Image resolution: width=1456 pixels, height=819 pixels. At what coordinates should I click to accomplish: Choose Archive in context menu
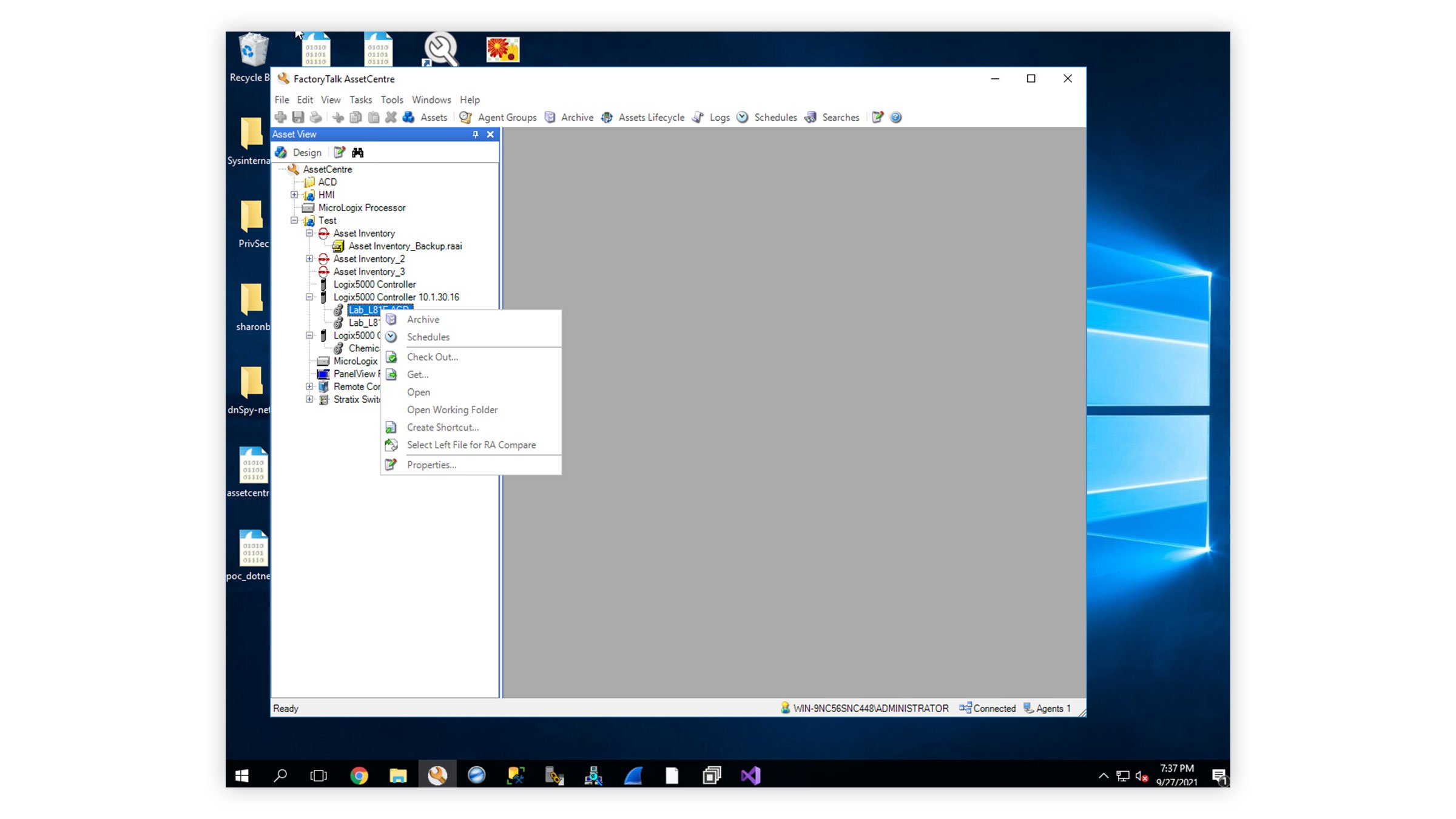click(471, 319)
